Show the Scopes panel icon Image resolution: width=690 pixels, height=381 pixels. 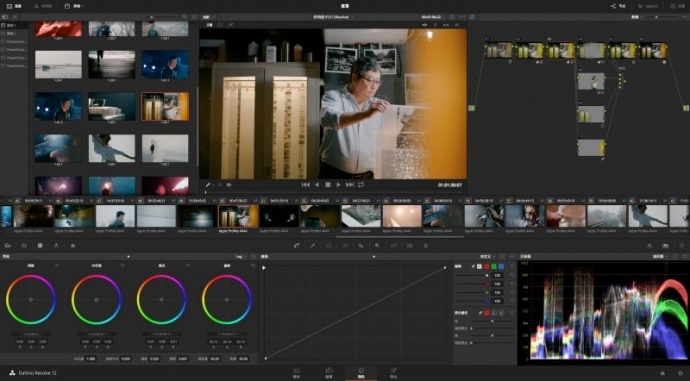tap(666, 245)
